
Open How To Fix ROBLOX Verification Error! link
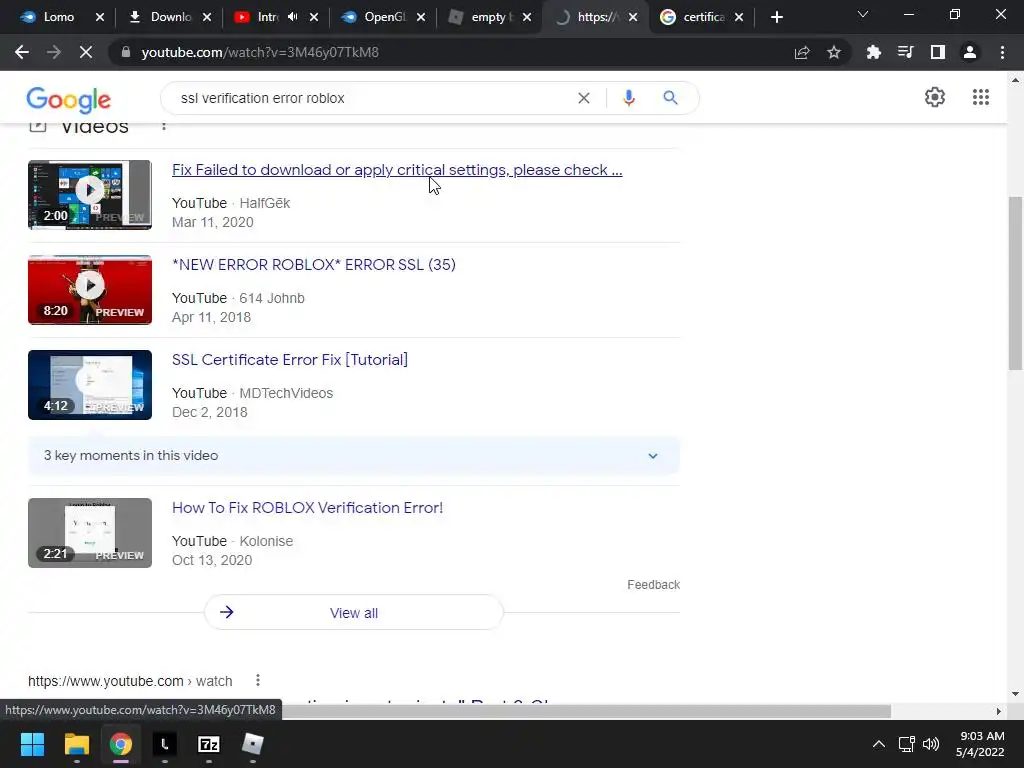308,508
